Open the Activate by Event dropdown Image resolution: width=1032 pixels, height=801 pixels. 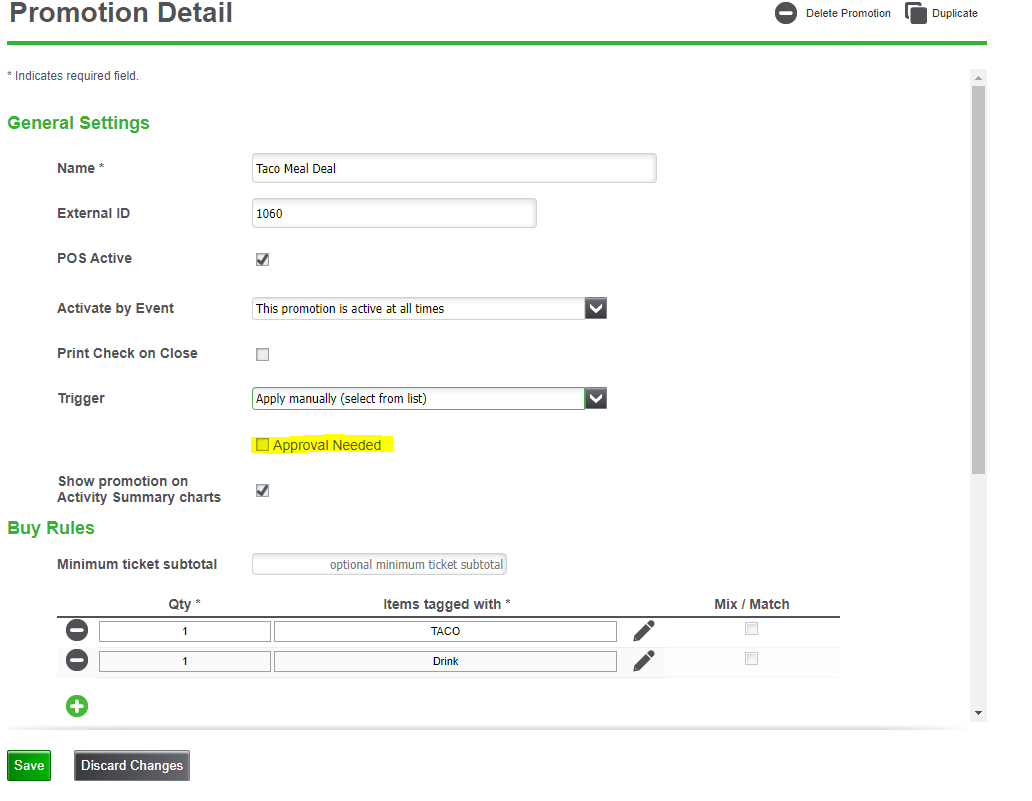tap(596, 308)
